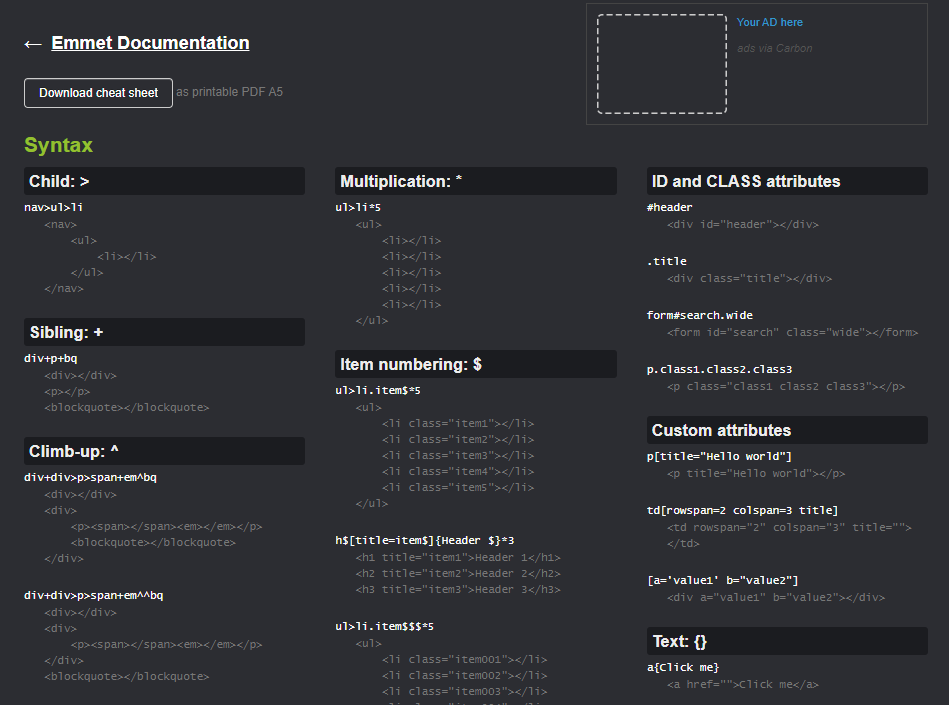Click the Item numbering: $ heading
The height and width of the screenshot is (705, 949).
coord(476,364)
